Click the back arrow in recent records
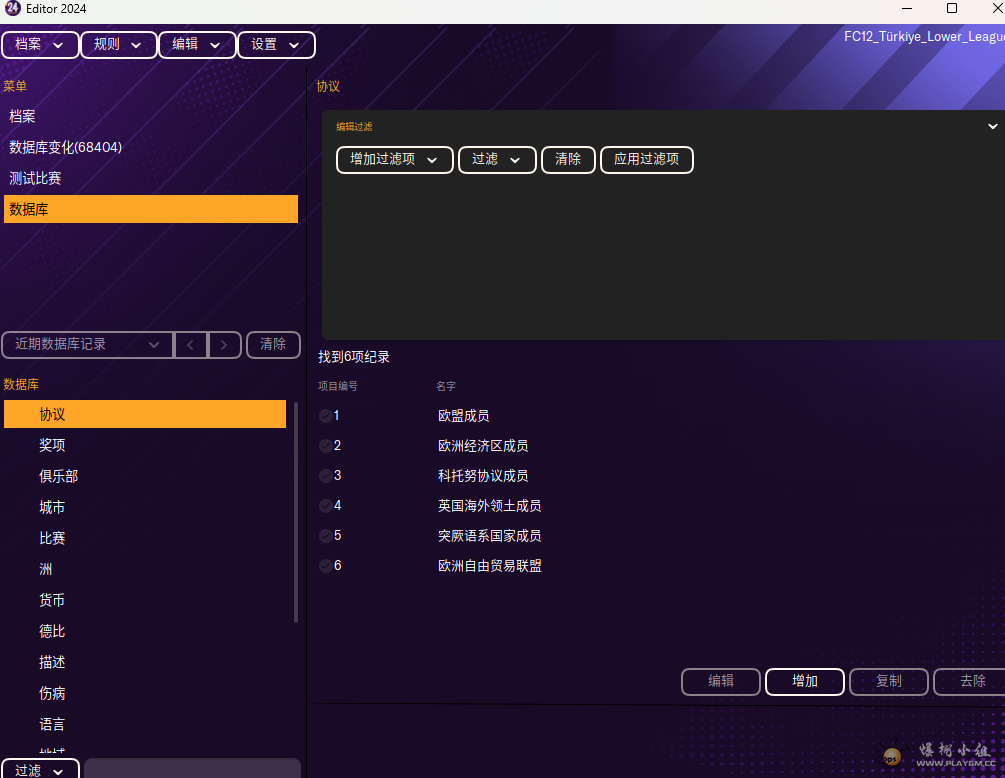 tap(190, 344)
